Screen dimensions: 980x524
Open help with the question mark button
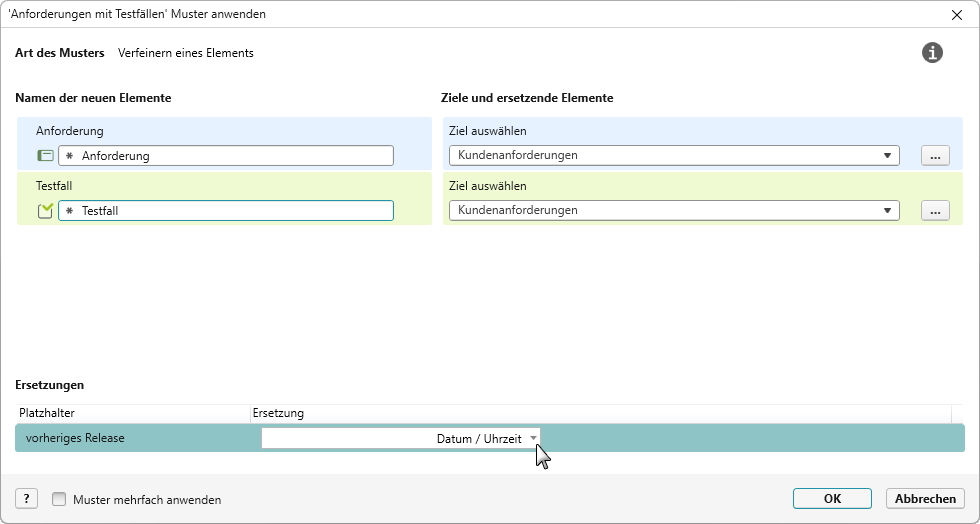(27, 499)
